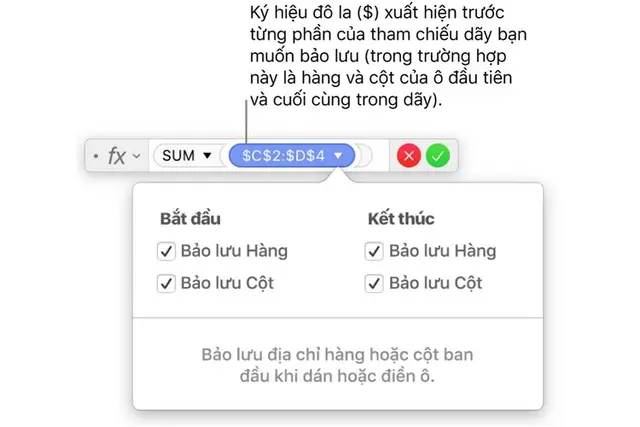The width and height of the screenshot is (640, 427).
Task: Toggle Bảo lưu Cột under Kết thúc
Action: 374,283
